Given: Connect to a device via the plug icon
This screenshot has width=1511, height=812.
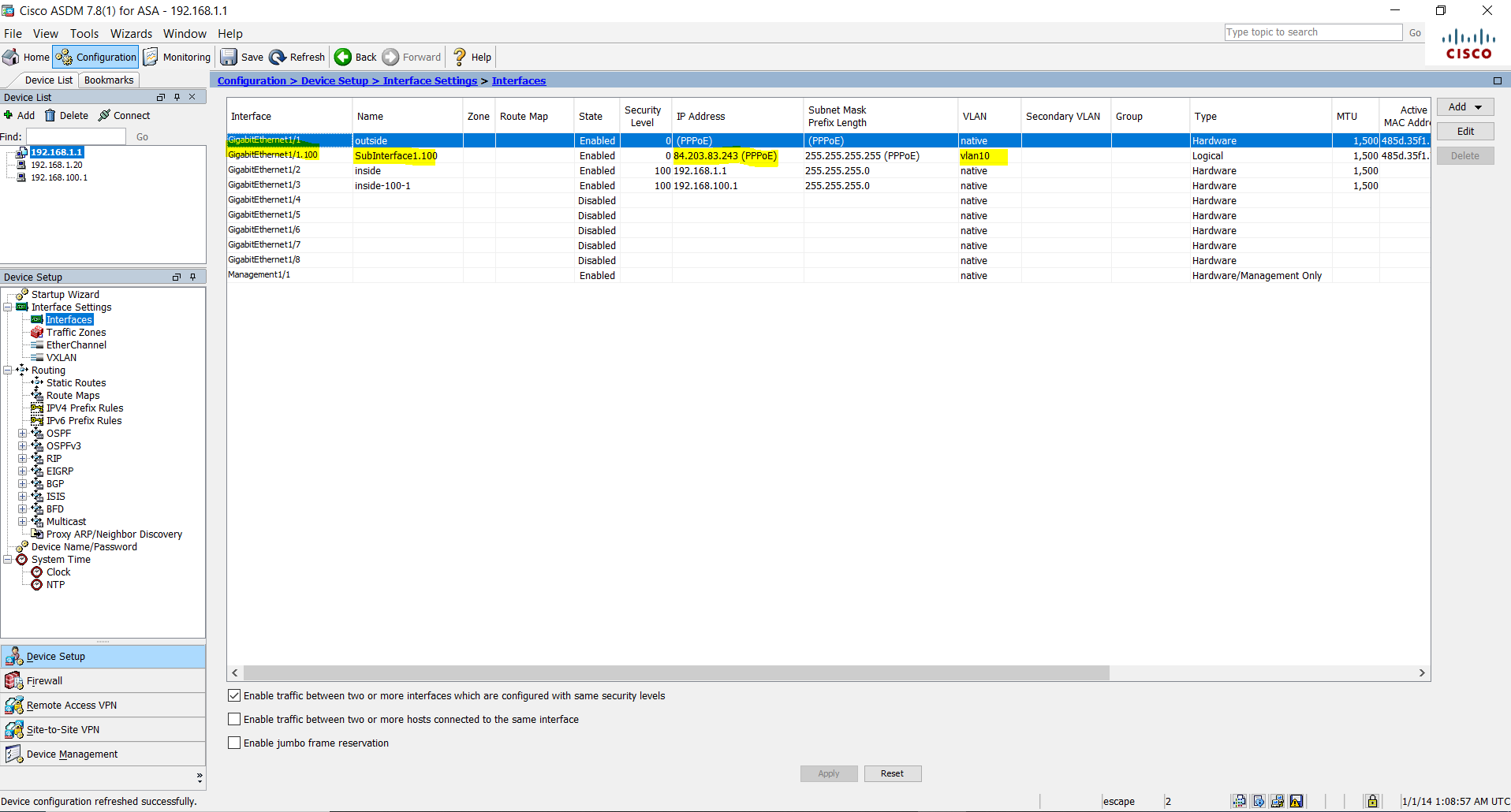Looking at the screenshot, I should click(x=105, y=115).
